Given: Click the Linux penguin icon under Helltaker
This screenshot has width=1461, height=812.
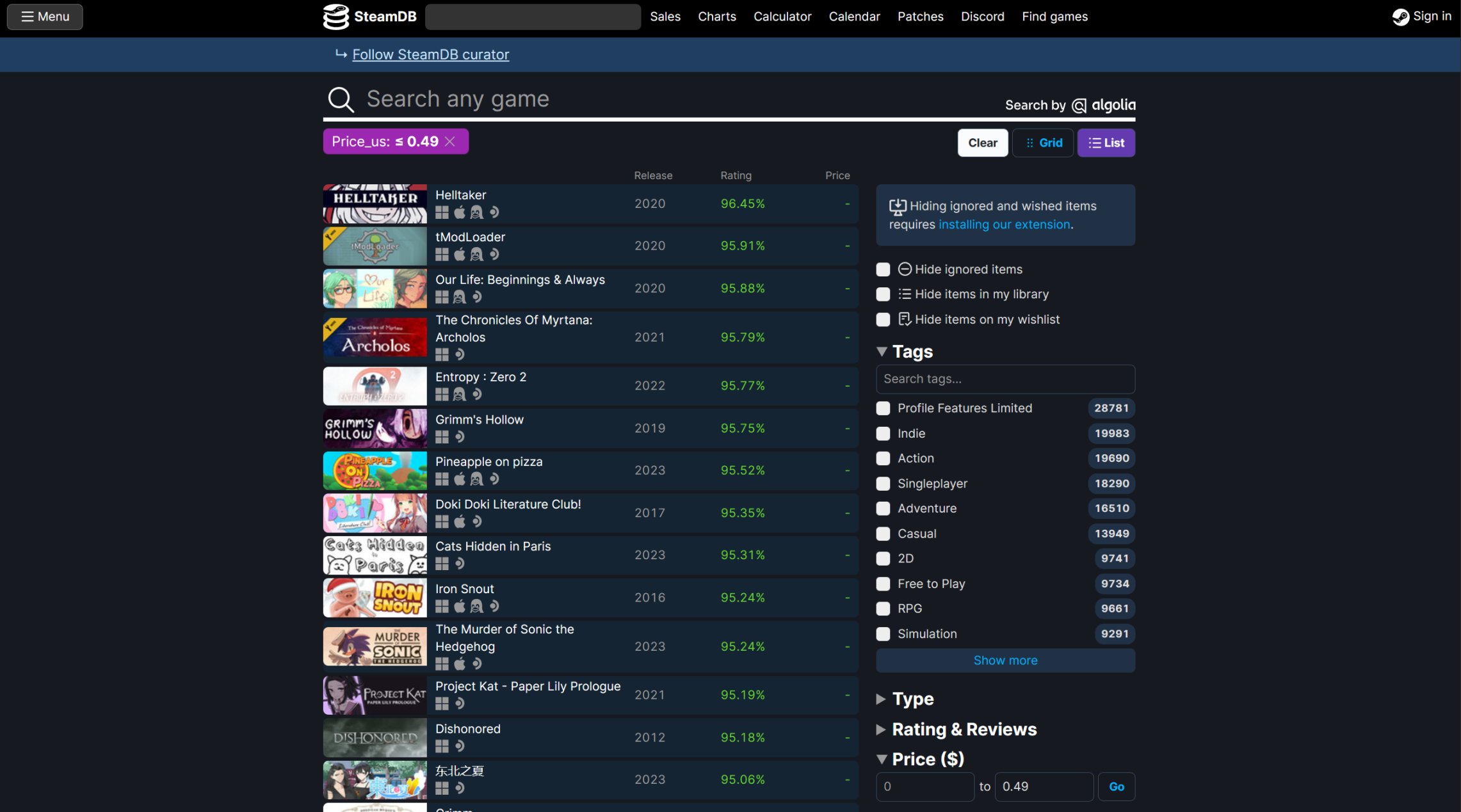Looking at the screenshot, I should [477, 212].
